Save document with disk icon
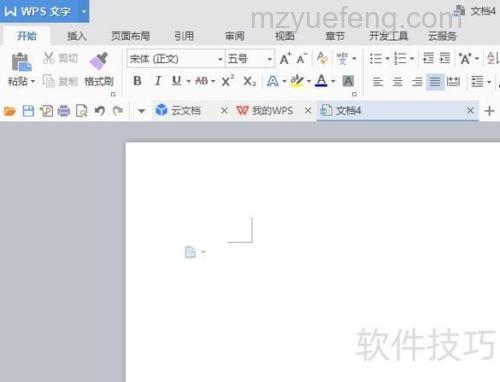 [x=28, y=111]
